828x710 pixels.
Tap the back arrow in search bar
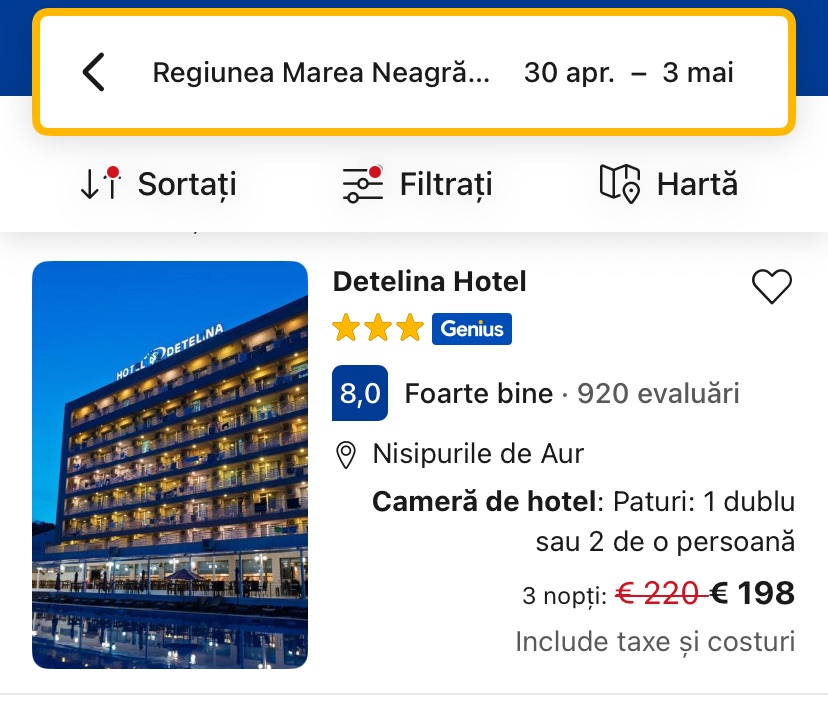(93, 73)
